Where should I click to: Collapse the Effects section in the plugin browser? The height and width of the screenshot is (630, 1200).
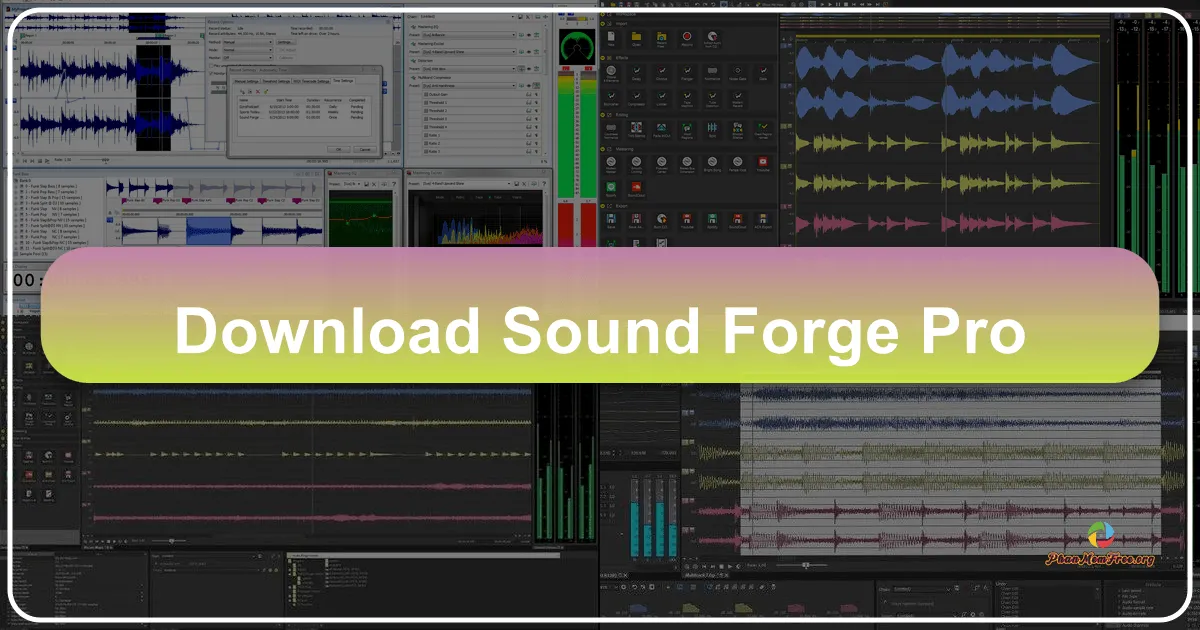[604, 57]
